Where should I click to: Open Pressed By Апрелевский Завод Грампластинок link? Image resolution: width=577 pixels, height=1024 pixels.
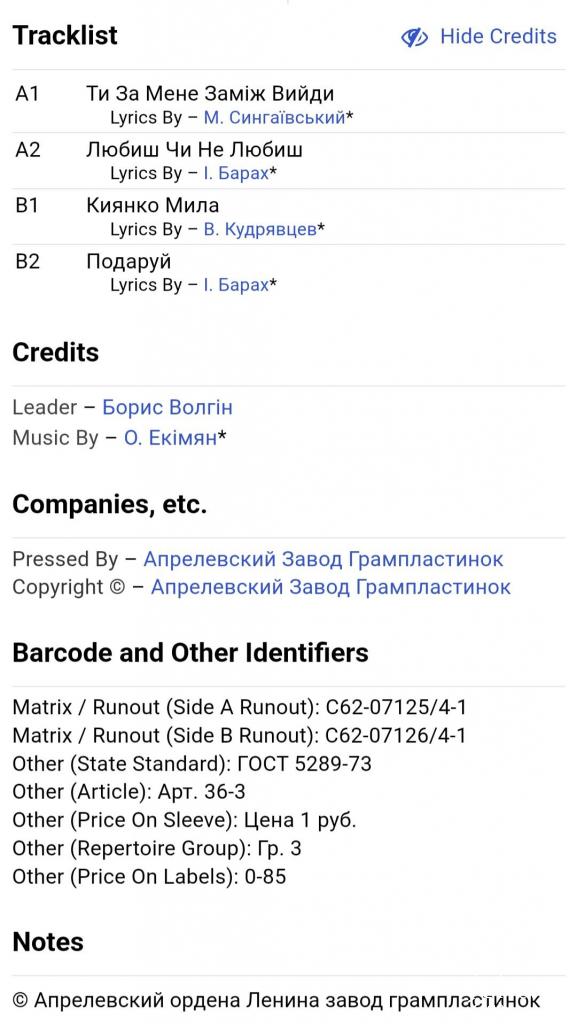point(323,560)
